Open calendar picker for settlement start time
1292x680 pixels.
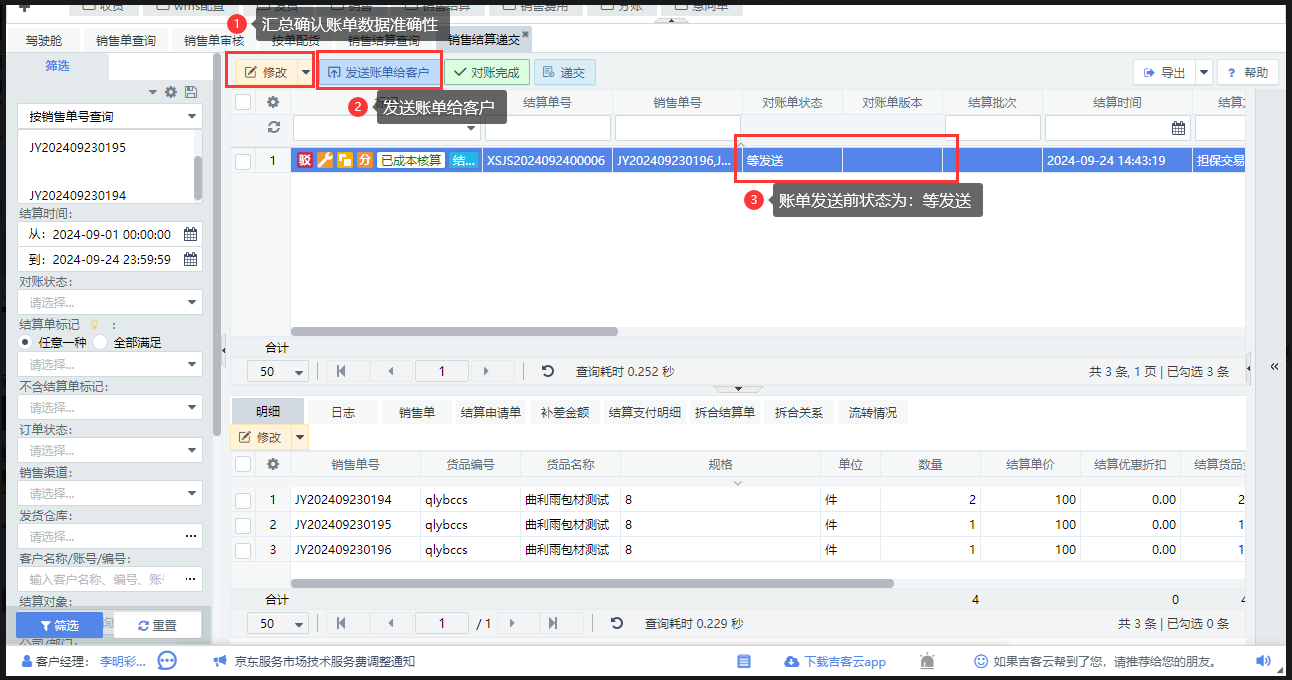coord(190,234)
